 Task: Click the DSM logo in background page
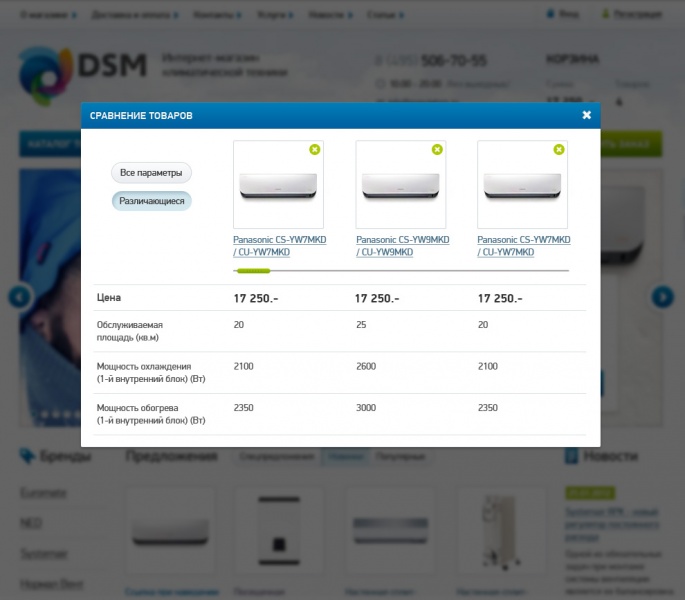[82, 74]
